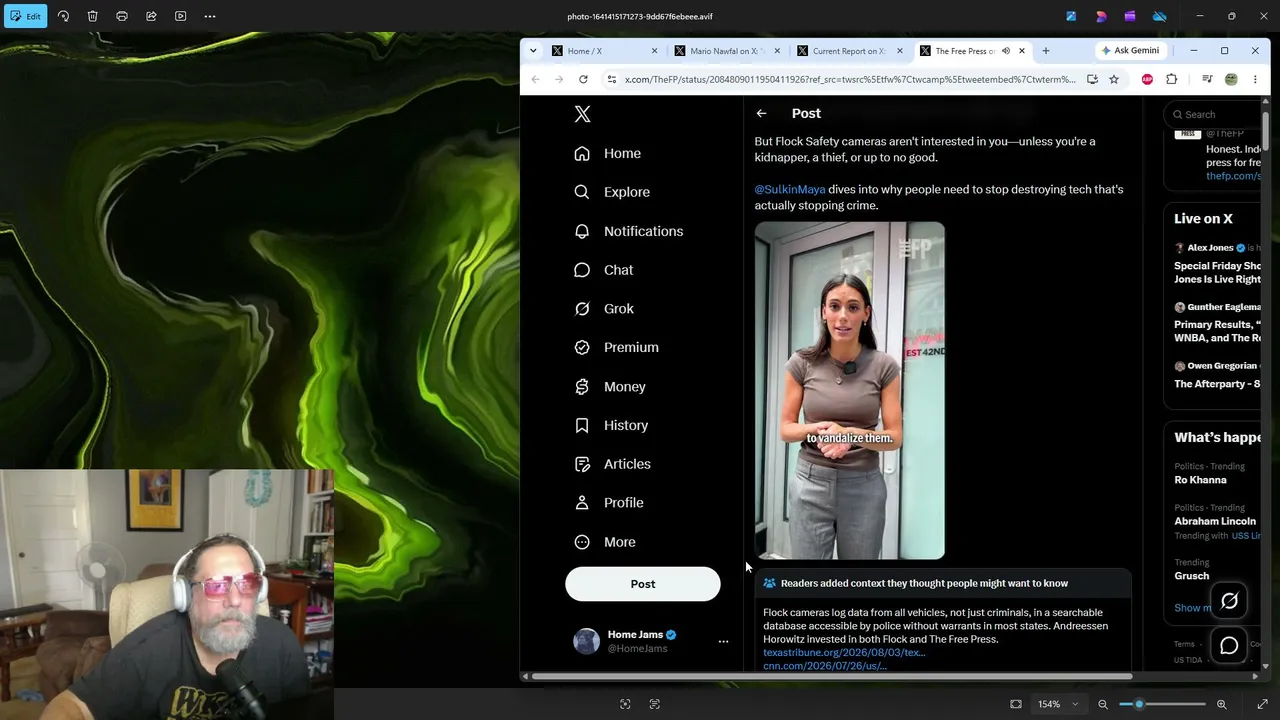This screenshot has width=1280, height=720.
Task: Open the floating chat messages button
Action: tap(1229, 646)
